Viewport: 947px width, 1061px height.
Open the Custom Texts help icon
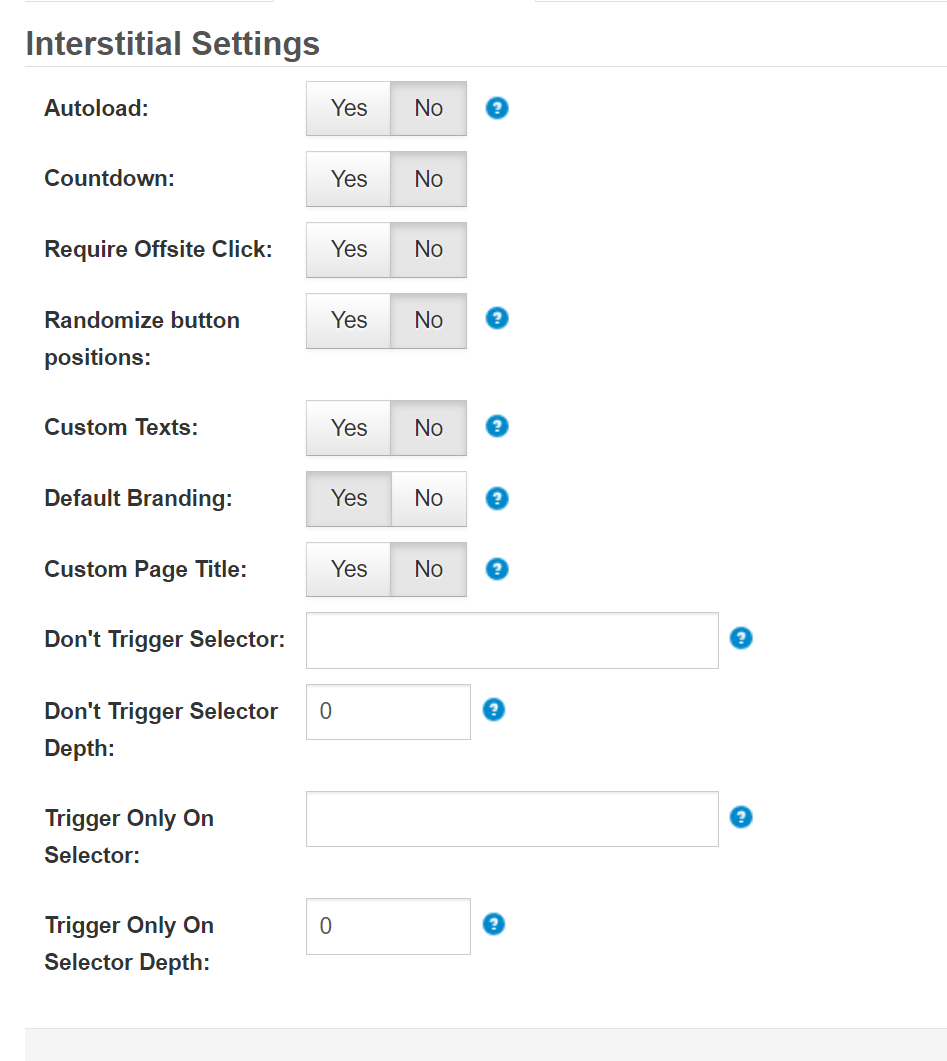497,426
